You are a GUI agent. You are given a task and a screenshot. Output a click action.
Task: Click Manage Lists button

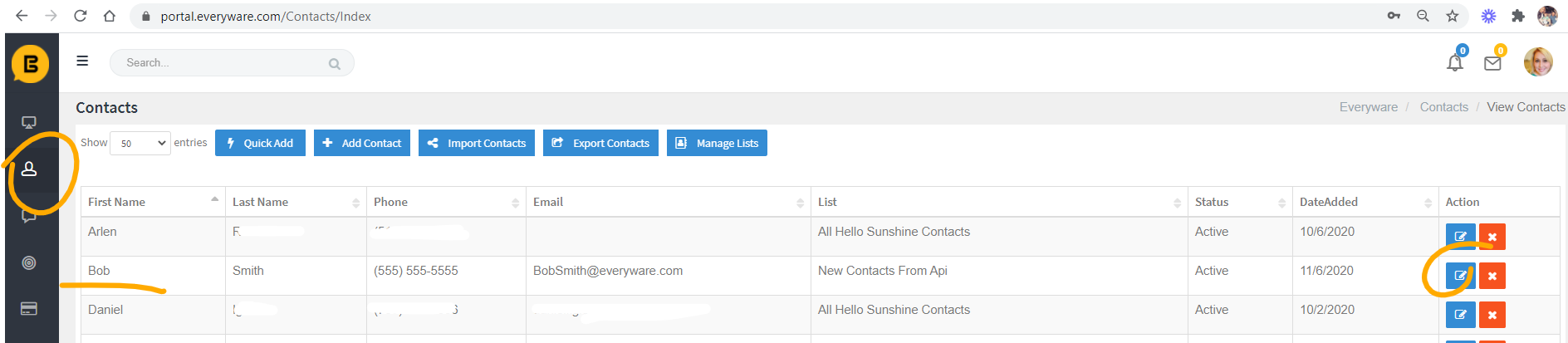[x=717, y=143]
